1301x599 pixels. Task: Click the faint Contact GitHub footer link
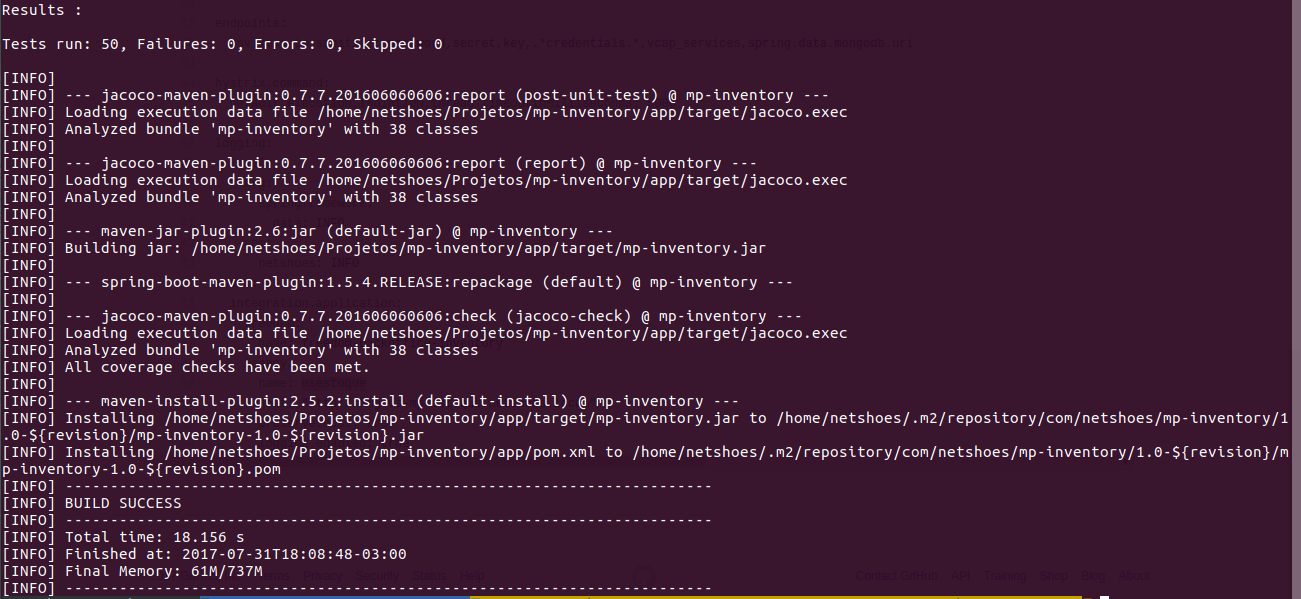[897, 576]
